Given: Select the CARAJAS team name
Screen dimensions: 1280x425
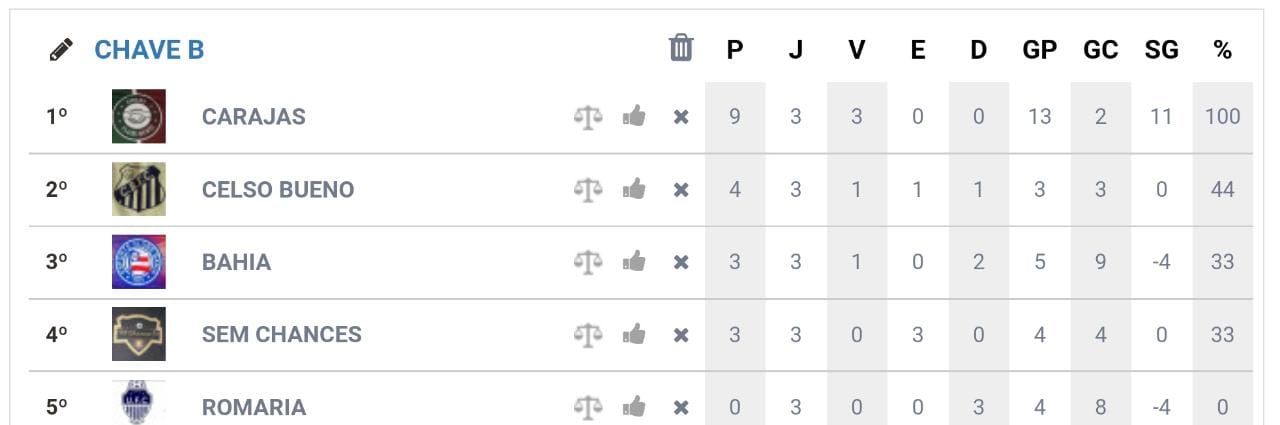Looking at the screenshot, I should [x=254, y=117].
